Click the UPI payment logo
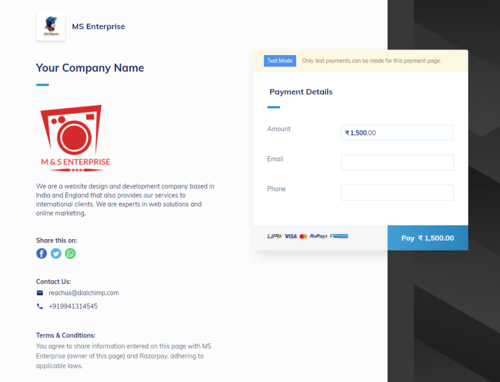The width and height of the screenshot is (500, 382). (x=274, y=236)
